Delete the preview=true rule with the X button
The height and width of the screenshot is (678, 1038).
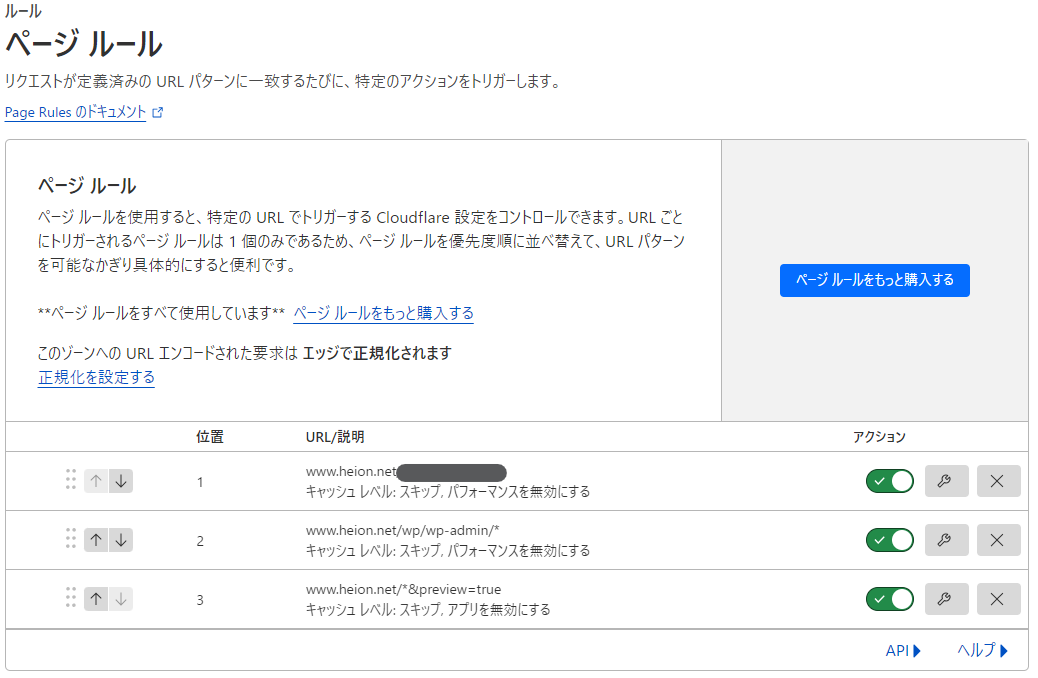click(998, 599)
